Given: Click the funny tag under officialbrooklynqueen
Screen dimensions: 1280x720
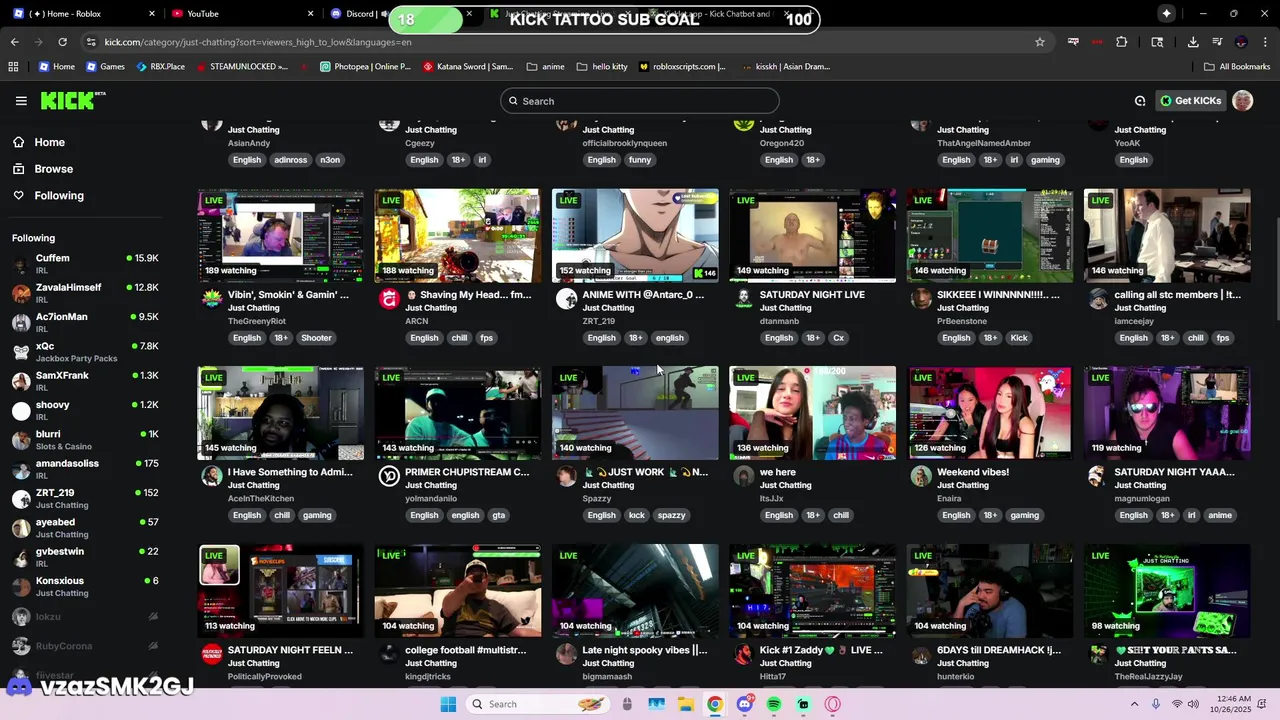Looking at the screenshot, I should [x=640, y=160].
